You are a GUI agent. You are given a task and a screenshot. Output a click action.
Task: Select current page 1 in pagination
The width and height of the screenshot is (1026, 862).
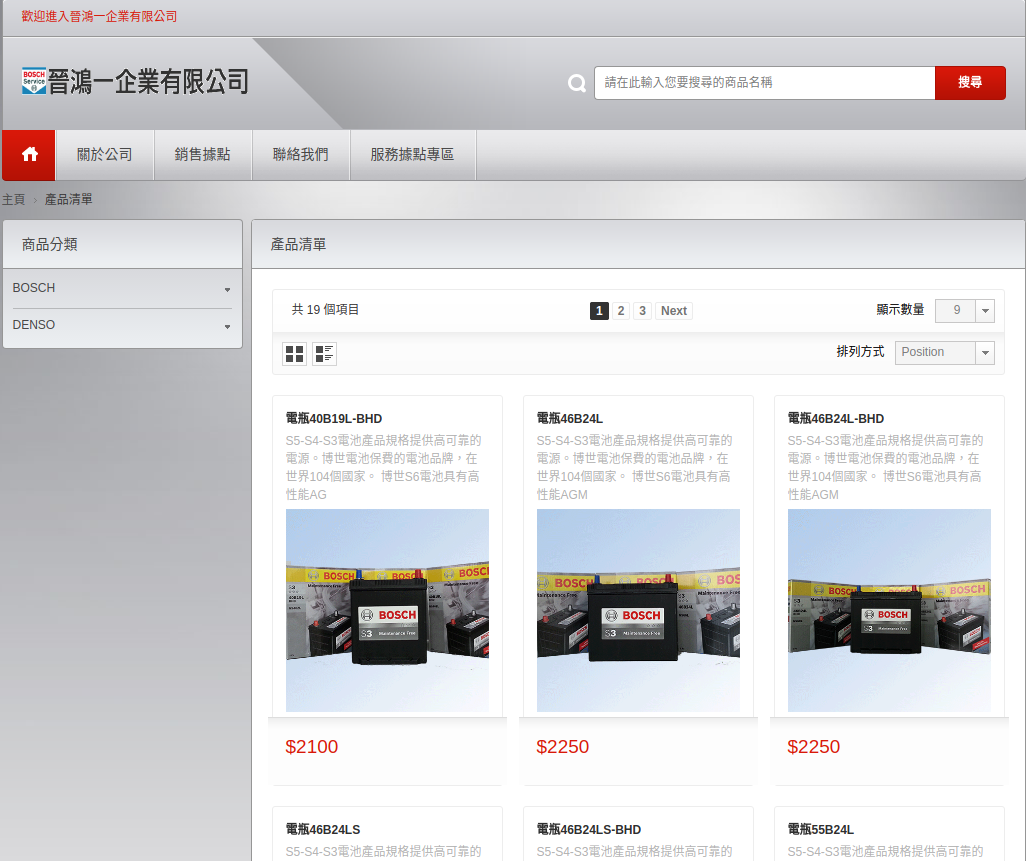tap(599, 311)
